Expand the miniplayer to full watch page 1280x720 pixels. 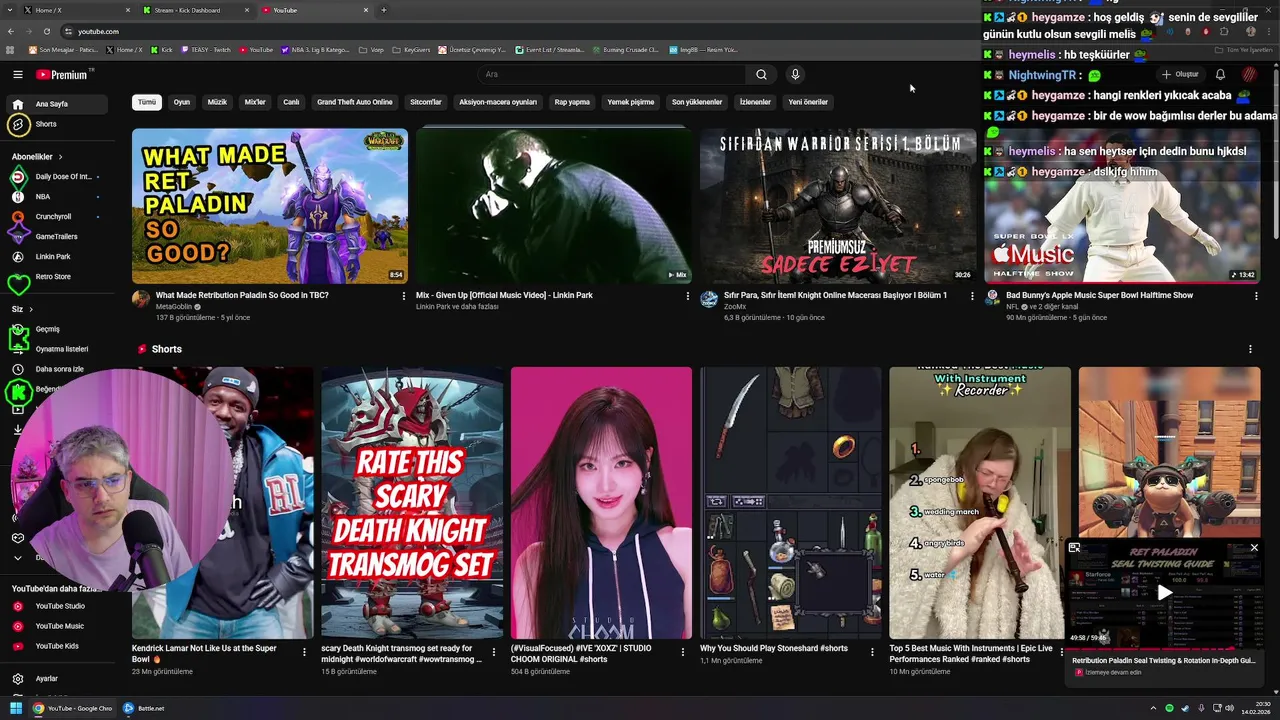1074,548
